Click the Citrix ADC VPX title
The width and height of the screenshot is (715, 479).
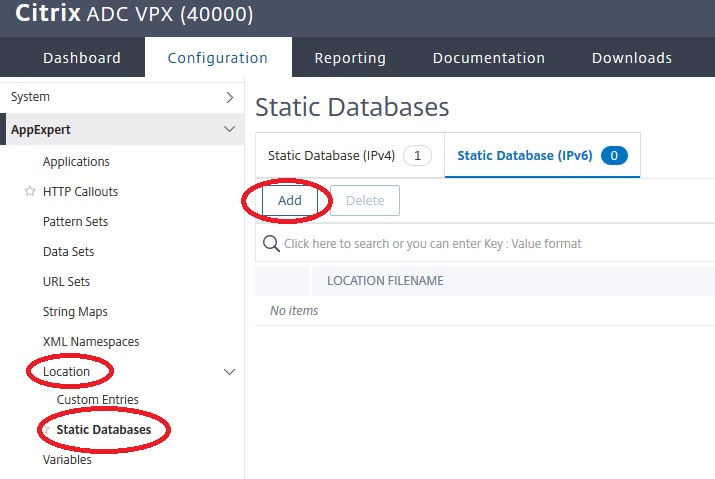click(134, 14)
